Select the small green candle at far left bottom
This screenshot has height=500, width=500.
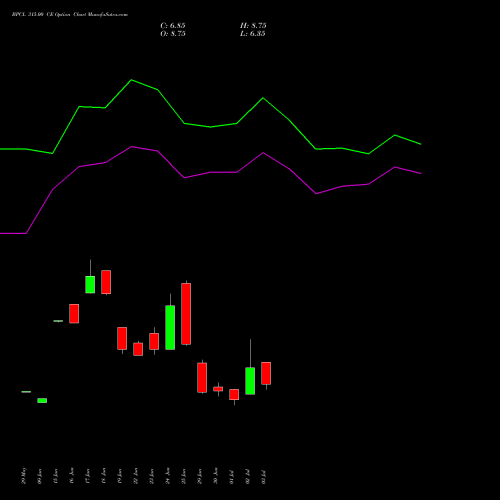[x=42, y=400]
